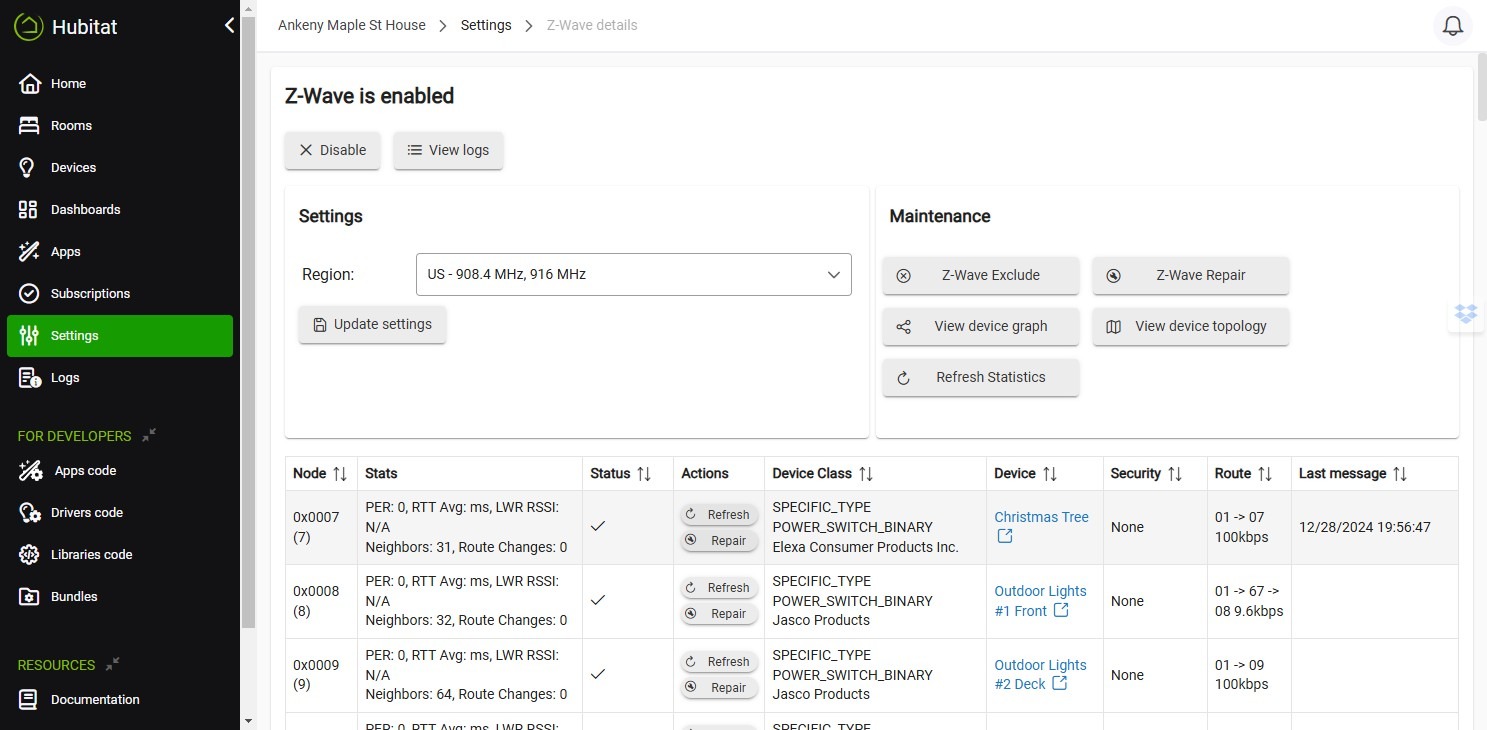Viewport: 1487px width, 730px height.
Task: Sort by Route column header
Action: tap(1233, 474)
